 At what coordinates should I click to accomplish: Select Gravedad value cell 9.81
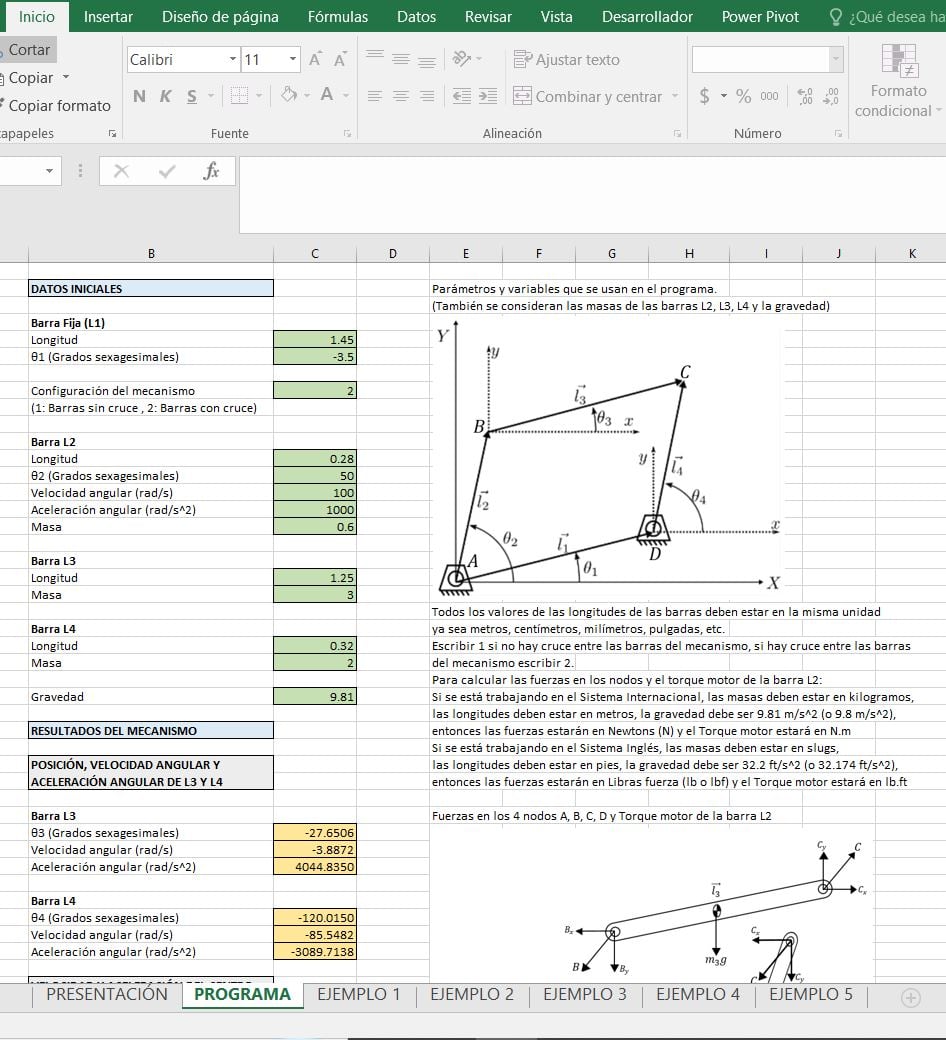[314, 696]
